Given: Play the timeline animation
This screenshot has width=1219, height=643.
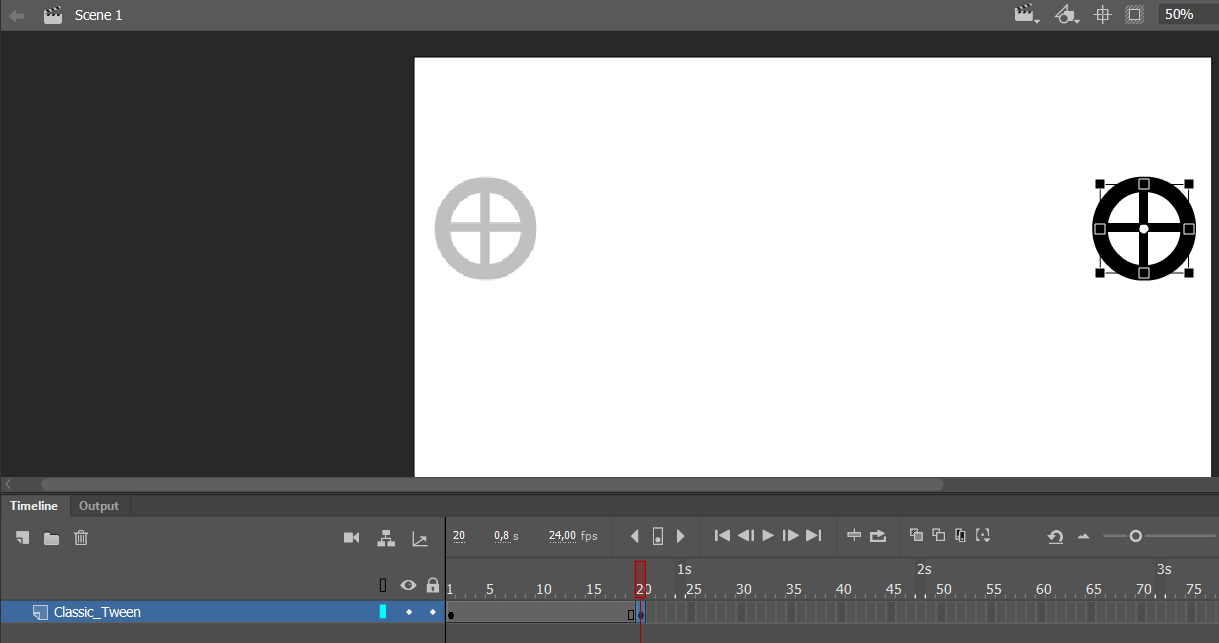Looking at the screenshot, I should tap(768, 536).
